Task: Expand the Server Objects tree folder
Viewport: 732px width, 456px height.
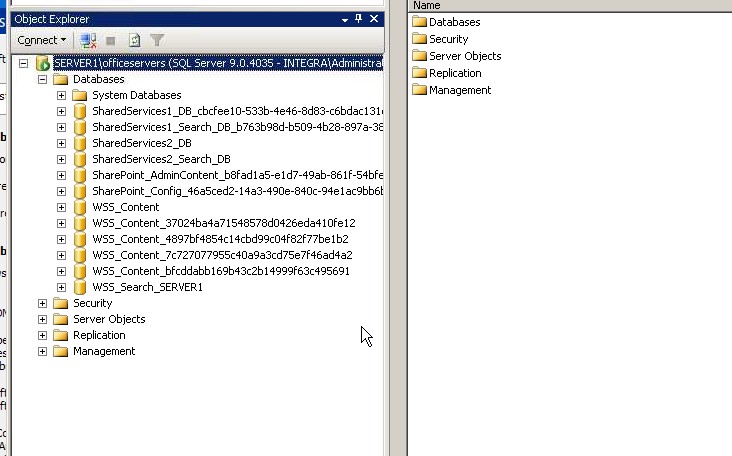Action: (42, 319)
